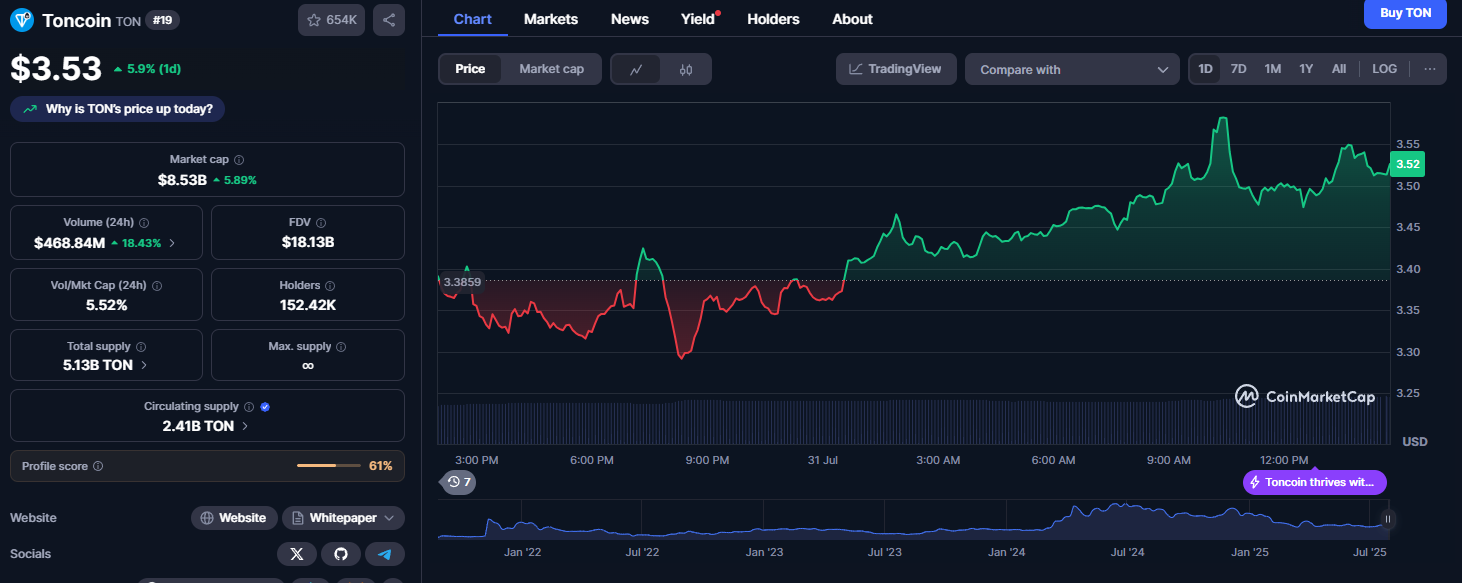Add Toncoin to watchlist star 654K
The image size is (1462, 583).
[331, 20]
